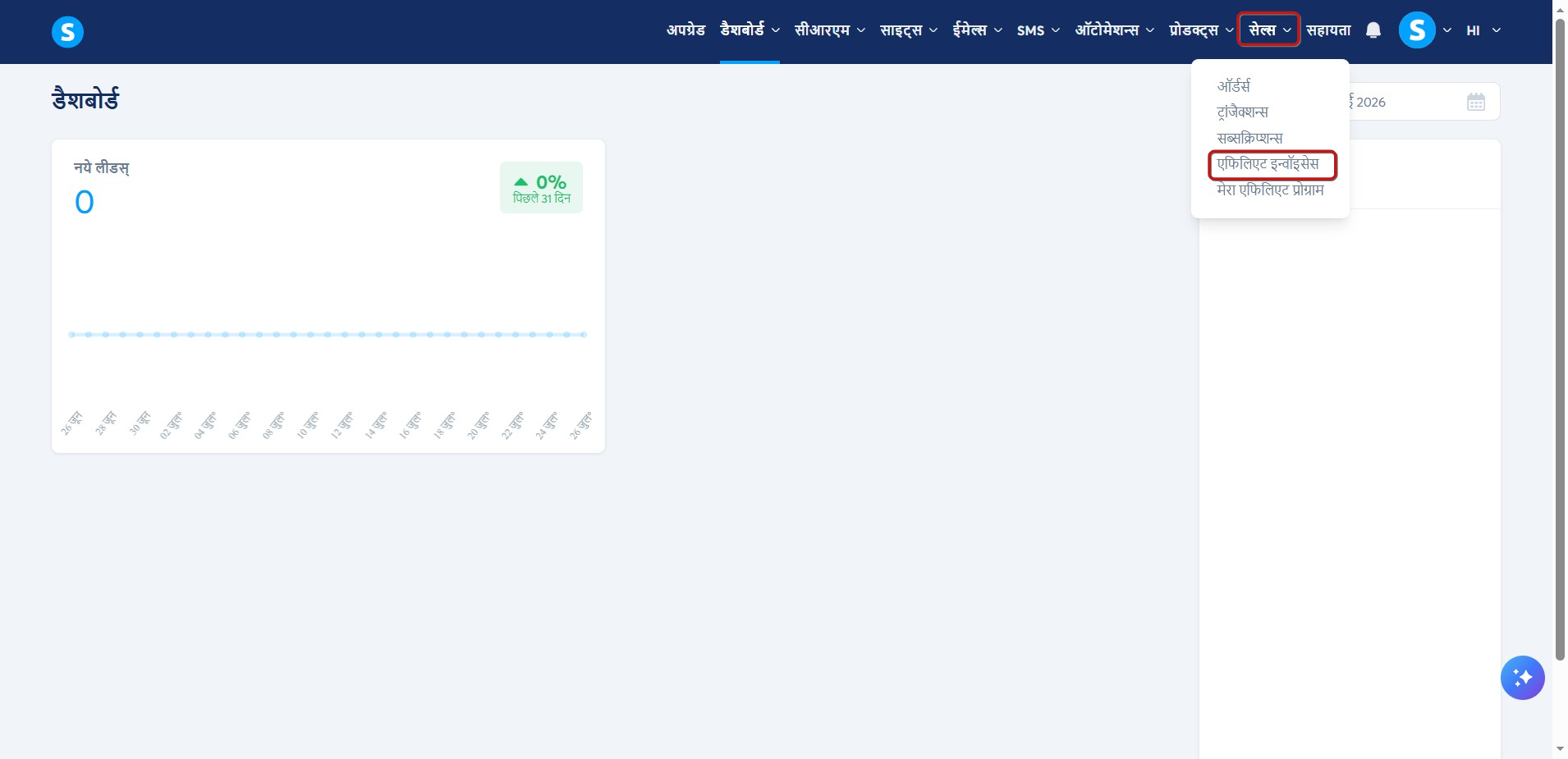Open मेरा एफिलिएट प्रोग्राम entry
This screenshot has width=1568, height=759.
(x=1271, y=190)
